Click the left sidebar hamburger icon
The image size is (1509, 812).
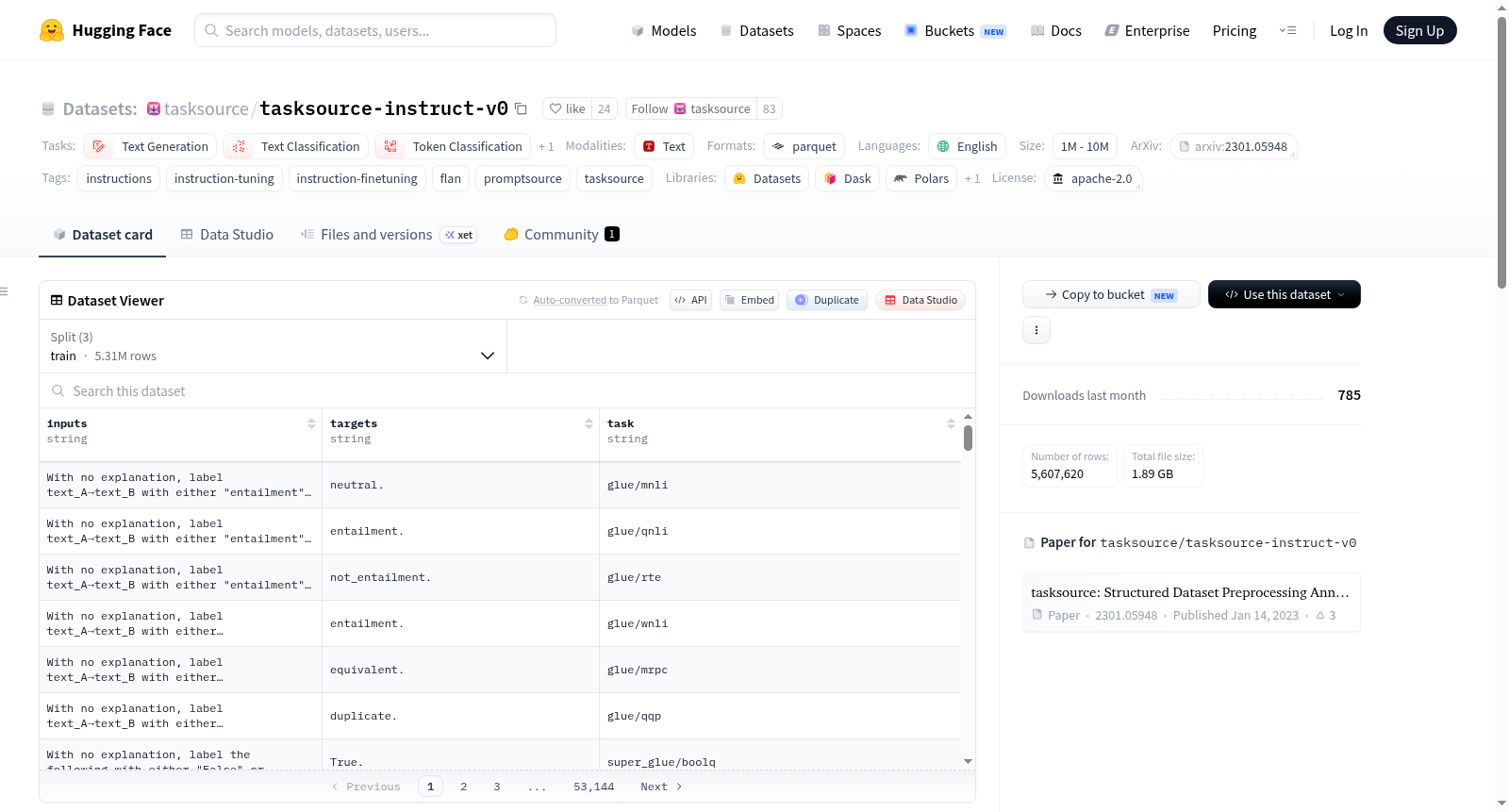point(4,291)
